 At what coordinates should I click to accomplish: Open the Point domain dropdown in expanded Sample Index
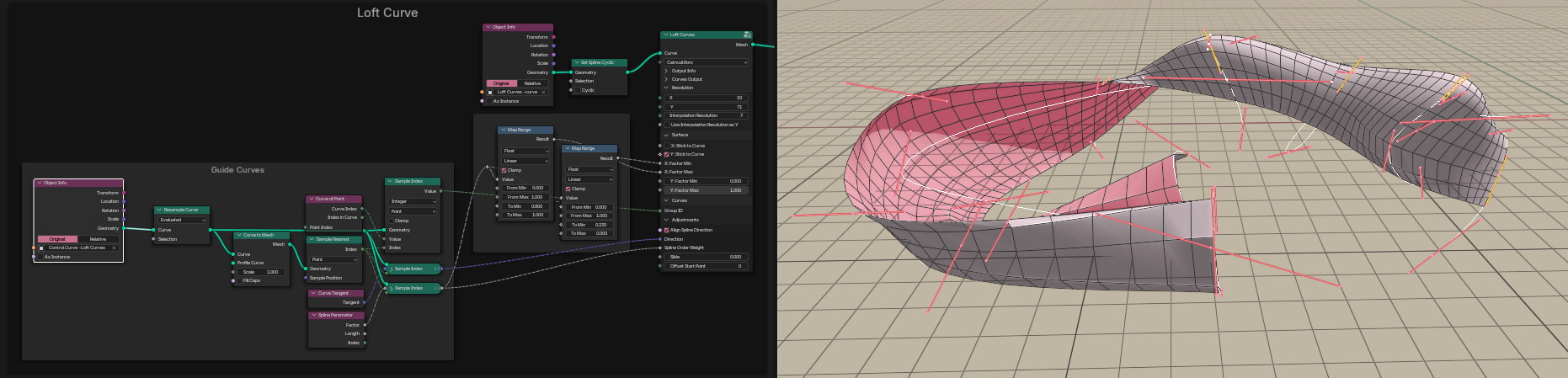point(413,211)
